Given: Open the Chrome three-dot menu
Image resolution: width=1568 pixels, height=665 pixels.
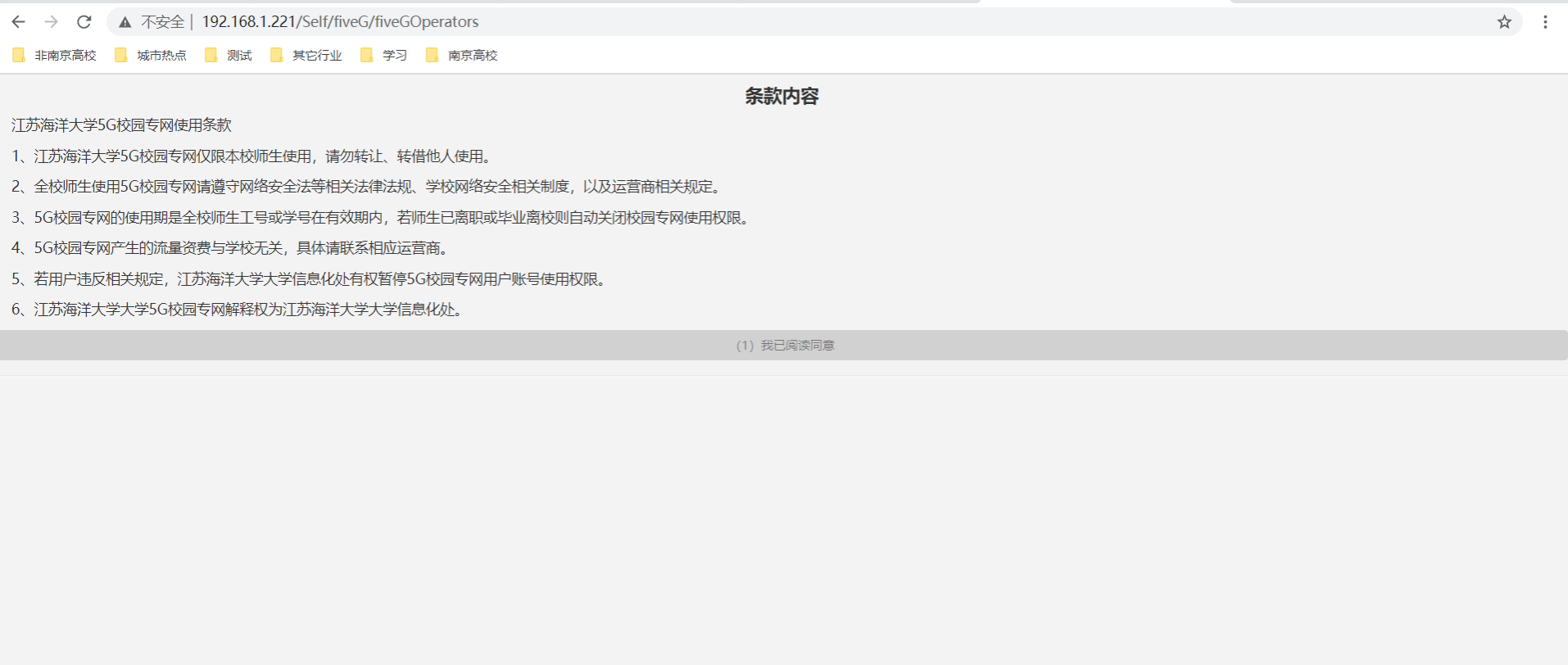Looking at the screenshot, I should (1545, 22).
